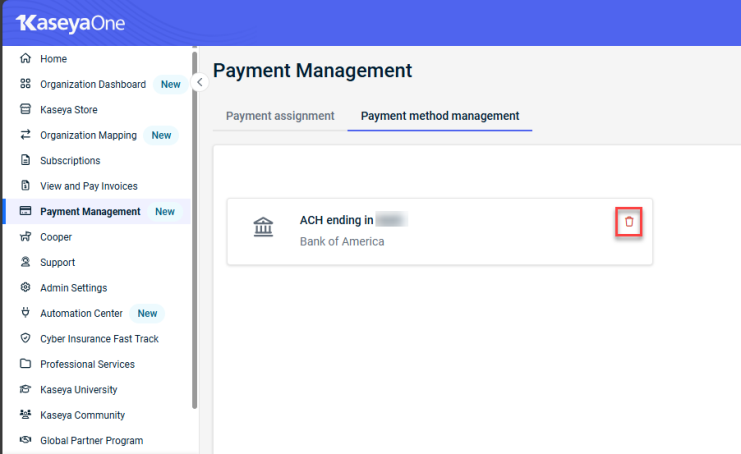Image resolution: width=741 pixels, height=454 pixels.
Task: Delete the ACH payment method with trash icon
Action: pyautogui.click(x=629, y=222)
